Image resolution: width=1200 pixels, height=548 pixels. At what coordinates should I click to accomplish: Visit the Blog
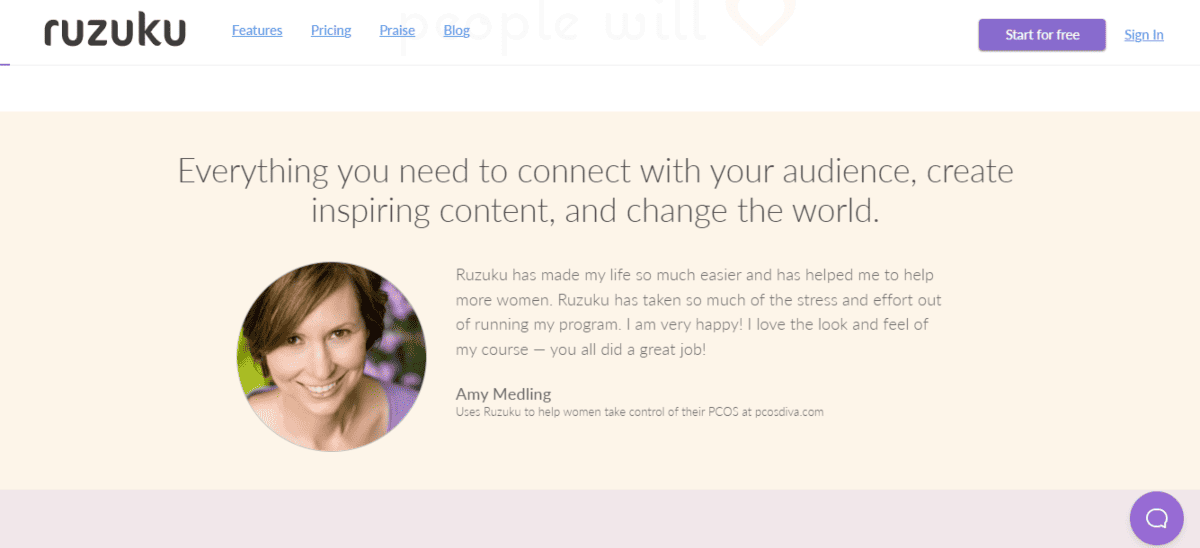(457, 31)
